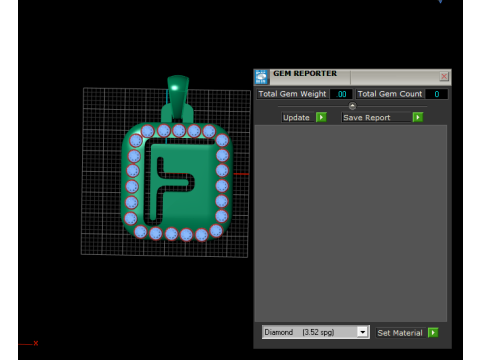The height and width of the screenshot is (360, 480).
Task: Click the green arrow next to Update
Action: (x=321, y=117)
